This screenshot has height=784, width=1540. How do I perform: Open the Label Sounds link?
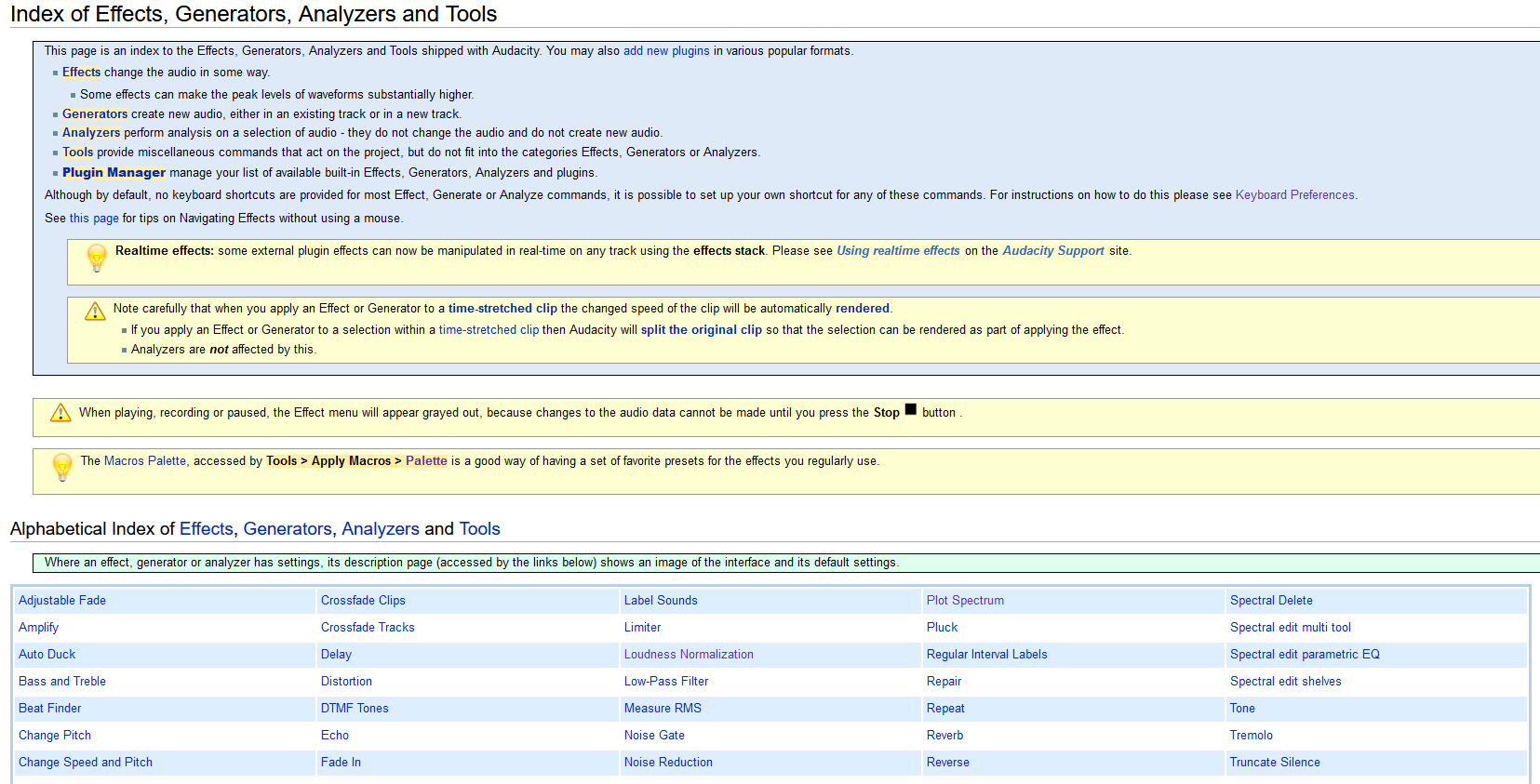(661, 601)
